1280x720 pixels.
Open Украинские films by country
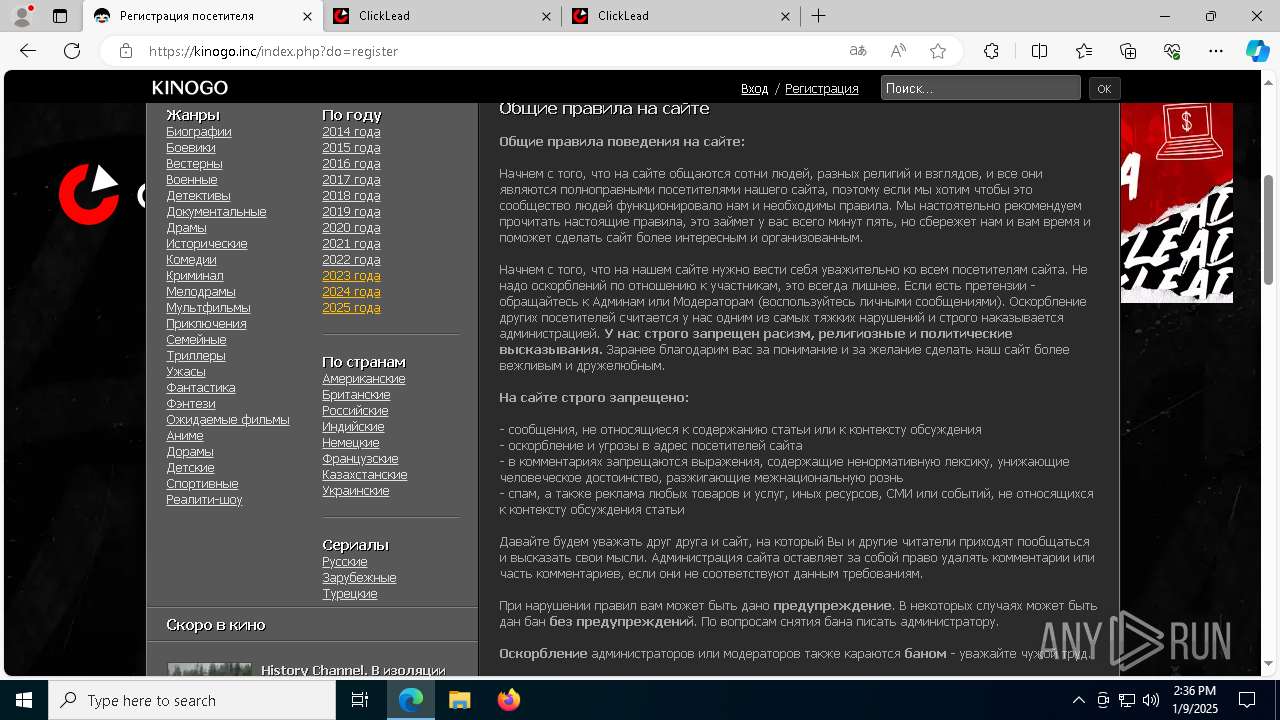(356, 490)
